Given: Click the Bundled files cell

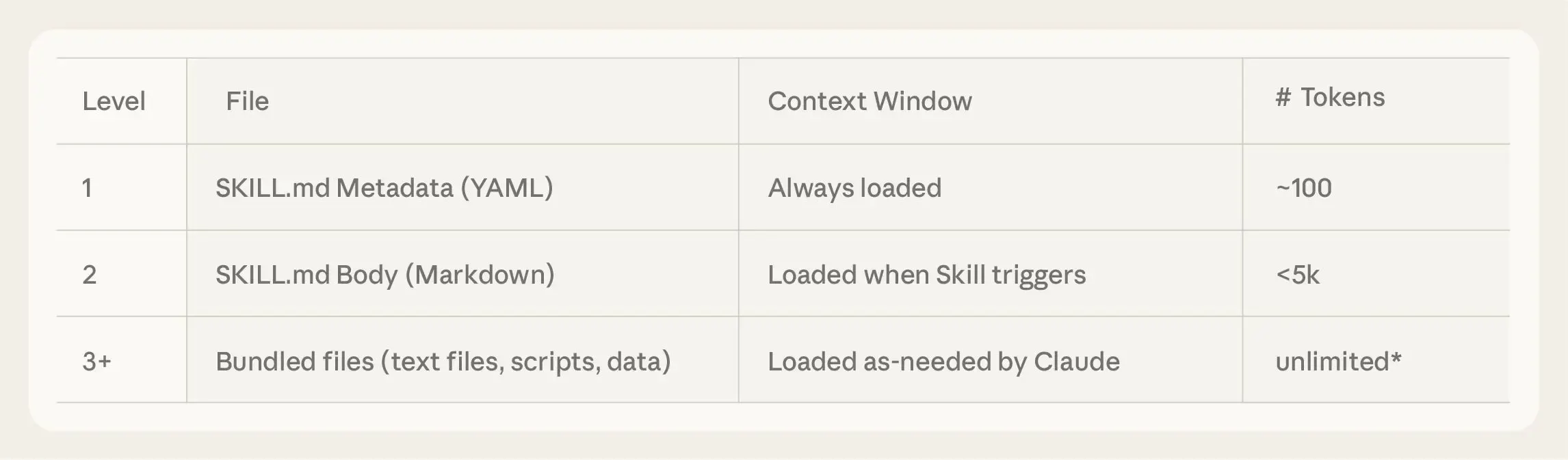Looking at the screenshot, I should pos(443,362).
